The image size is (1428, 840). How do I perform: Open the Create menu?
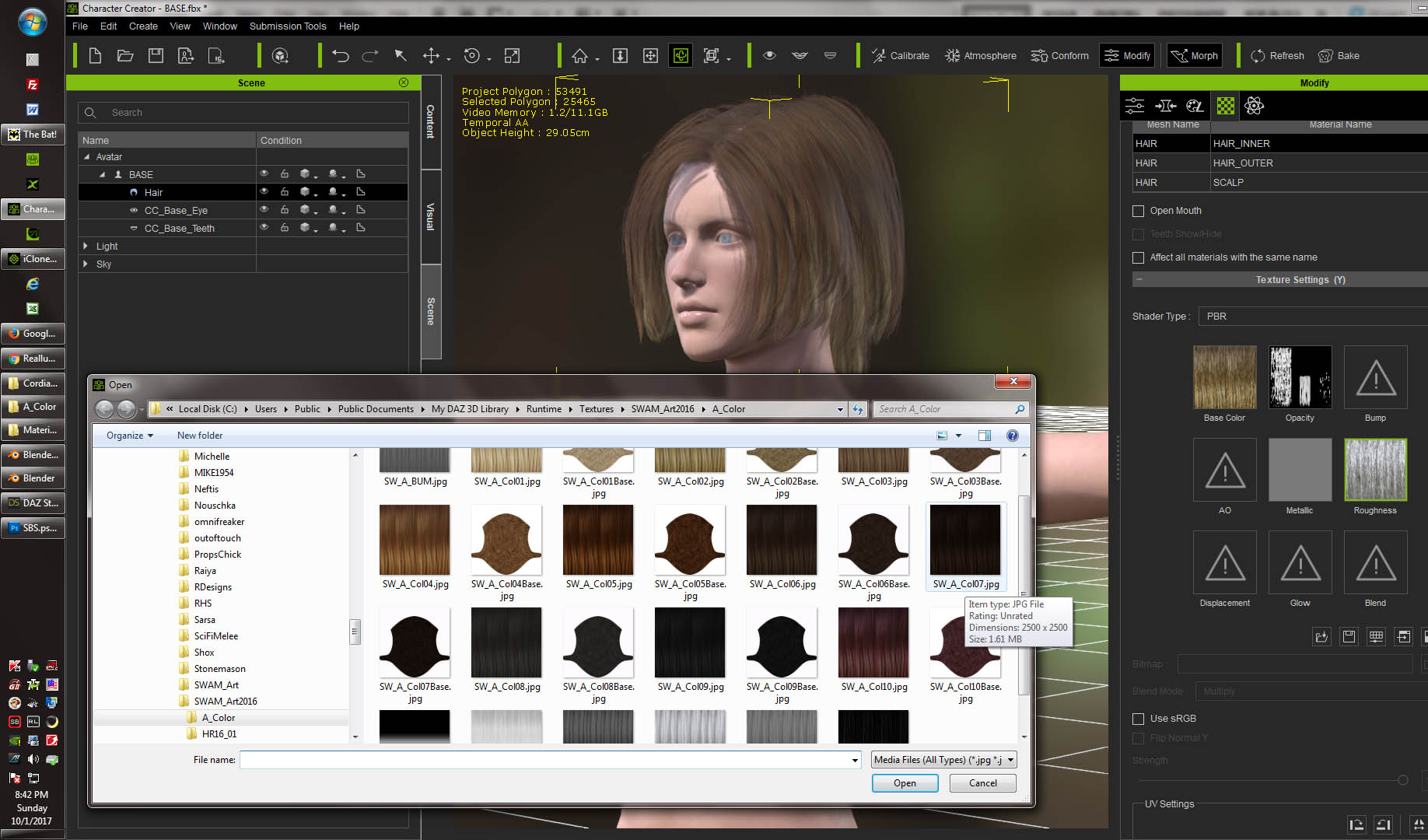[143, 26]
